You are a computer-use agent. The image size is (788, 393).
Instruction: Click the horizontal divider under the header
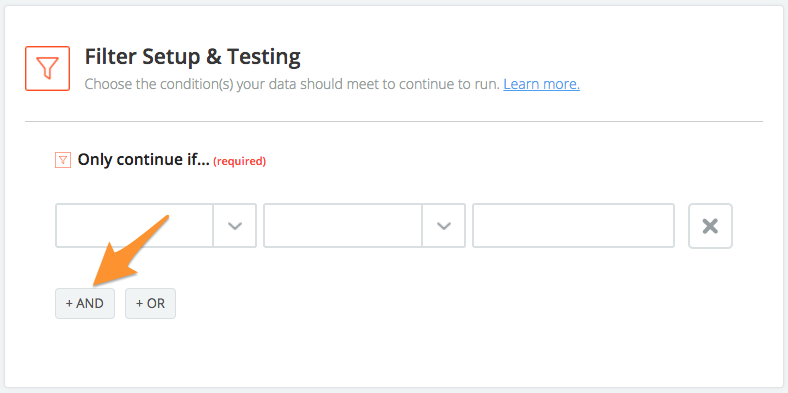click(x=394, y=121)
